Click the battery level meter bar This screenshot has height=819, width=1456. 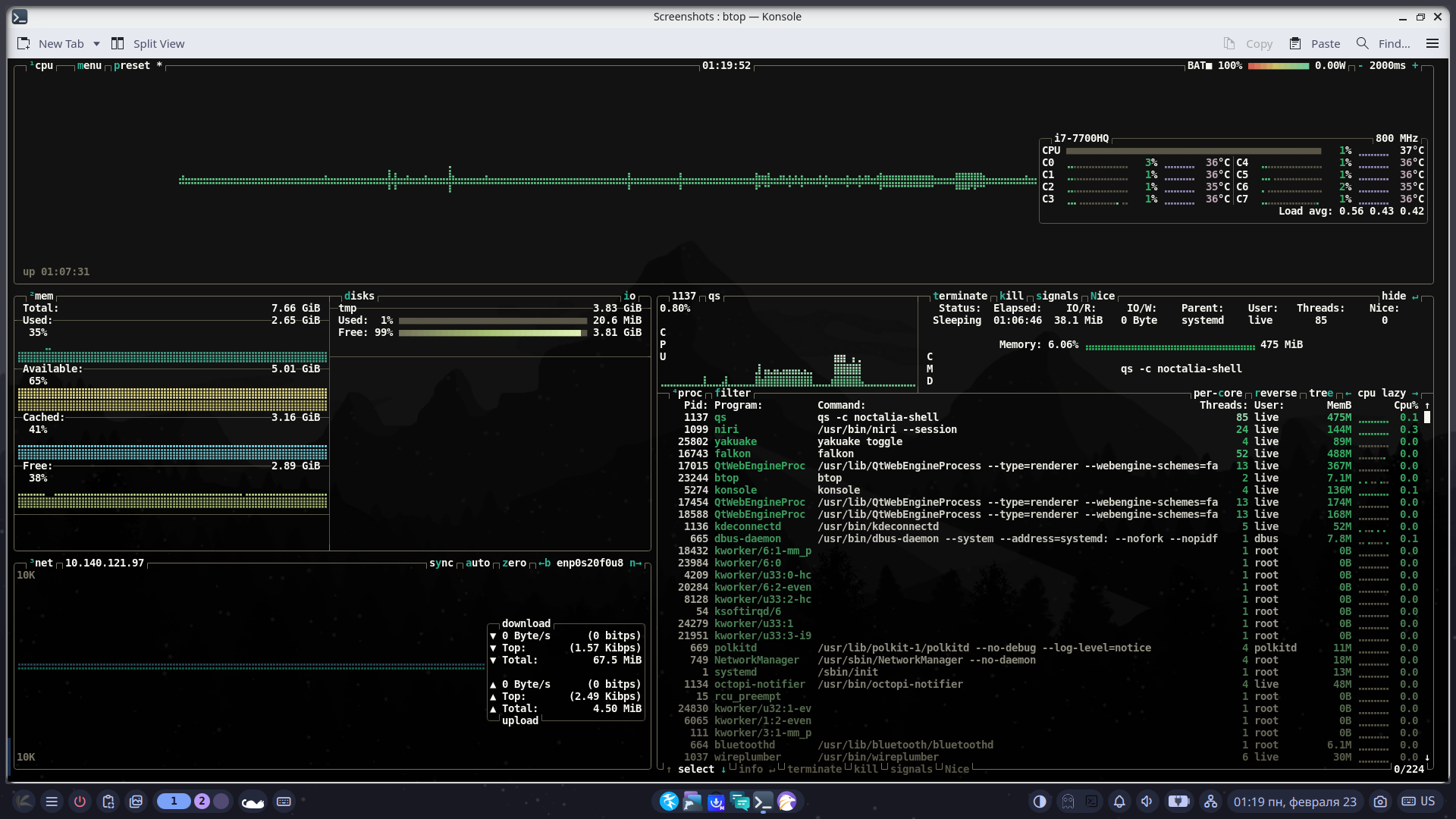[x=1278, y=66]
